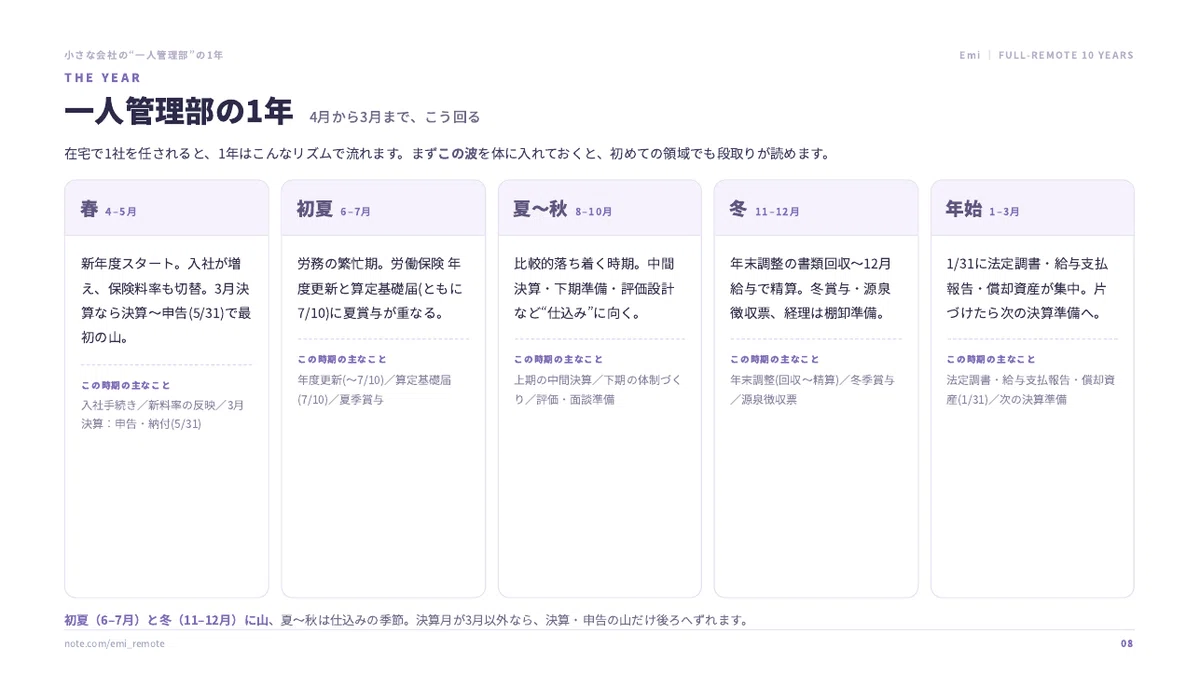
Task: Click header text 小さな会社の"一人管理部"の1年
Action: point(144,55)
